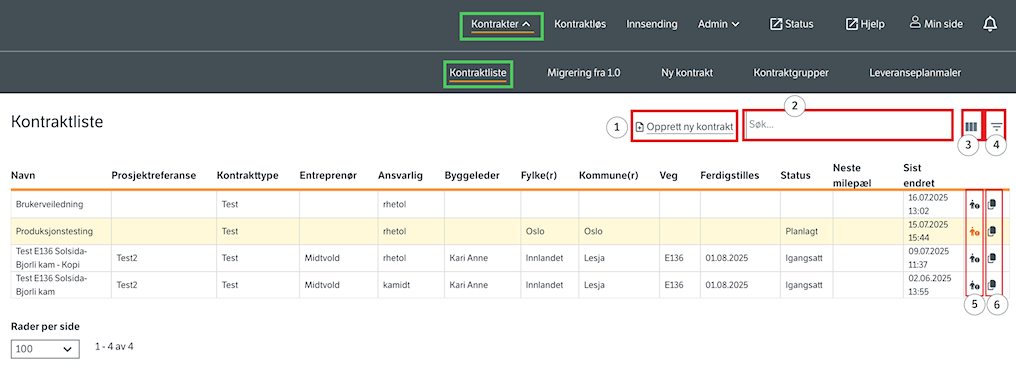The height and width of the screenshot is (379, 1016).
Task: Expand the Kontrakter menu
Action: pos(502,25)
